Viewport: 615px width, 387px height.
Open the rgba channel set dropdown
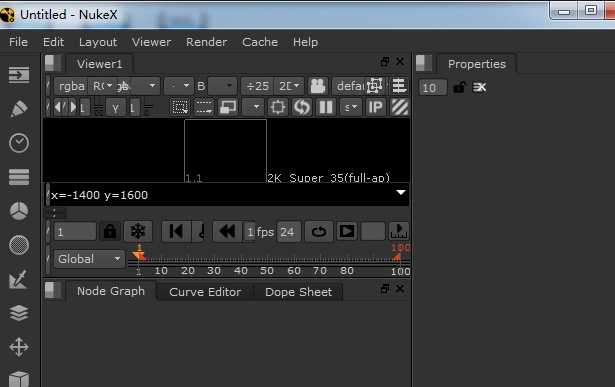coord(71,86)
